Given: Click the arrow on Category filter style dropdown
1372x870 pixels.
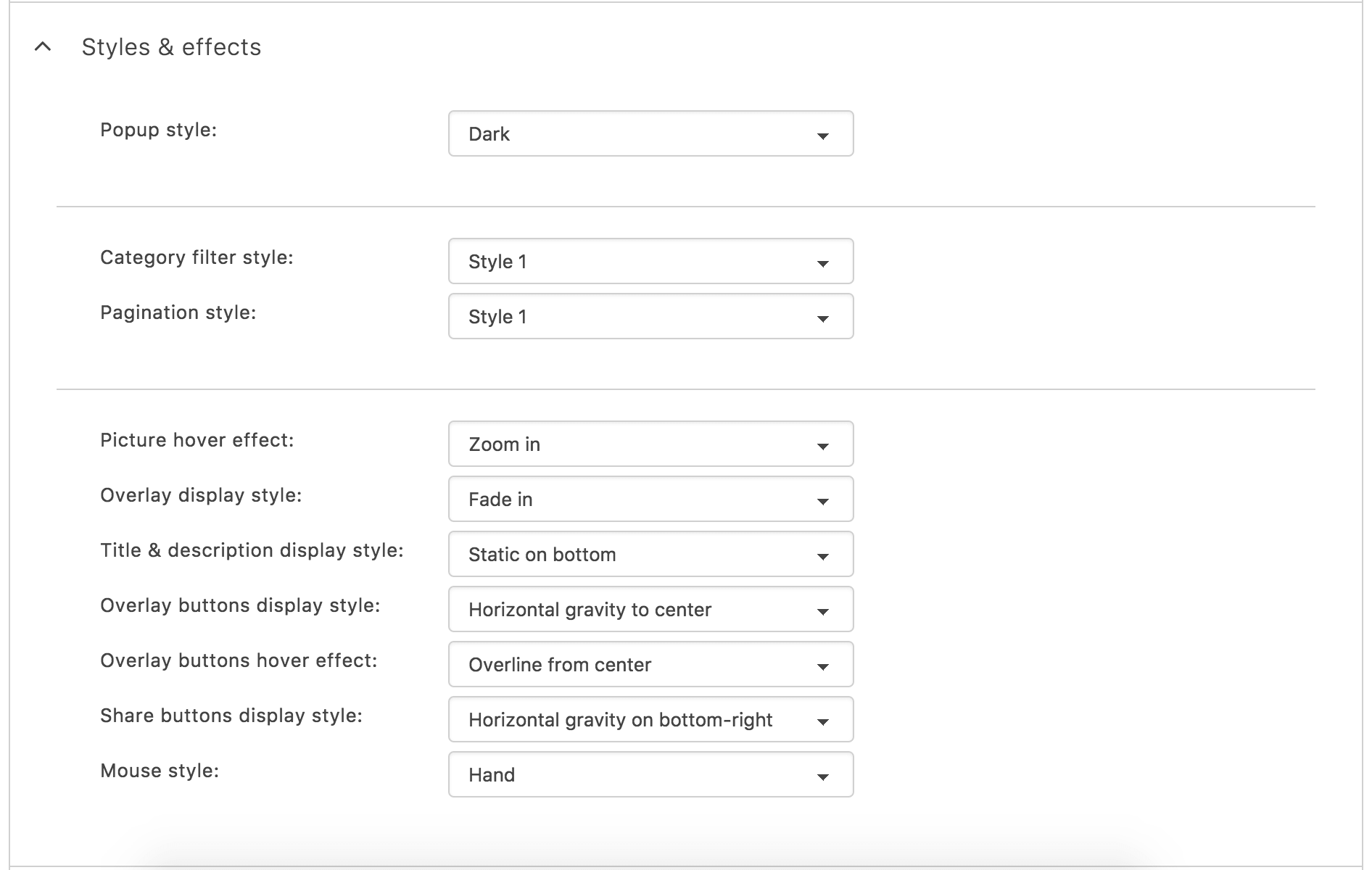Looking at the screenshot, I should coord(822,263).
